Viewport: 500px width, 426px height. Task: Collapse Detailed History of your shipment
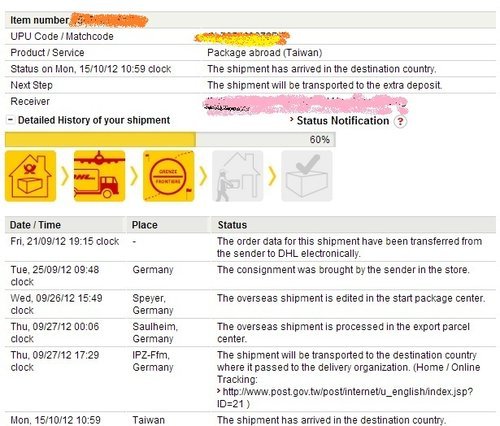[x=10, y=120]
